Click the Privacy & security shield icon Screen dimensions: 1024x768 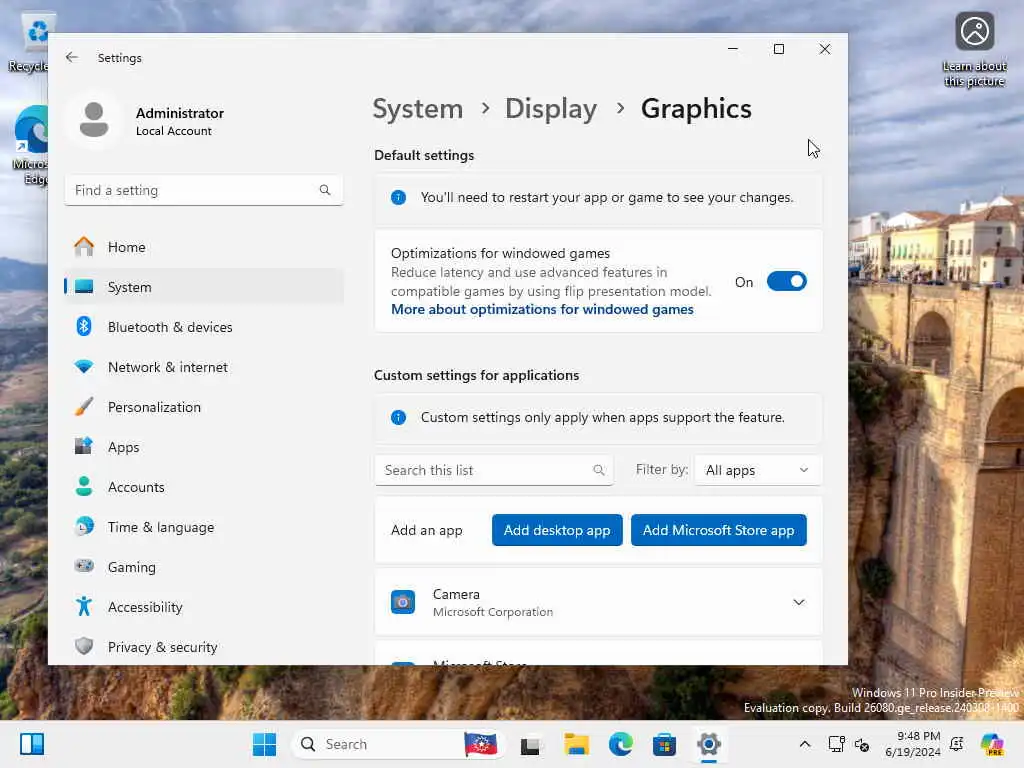point(84,647)
